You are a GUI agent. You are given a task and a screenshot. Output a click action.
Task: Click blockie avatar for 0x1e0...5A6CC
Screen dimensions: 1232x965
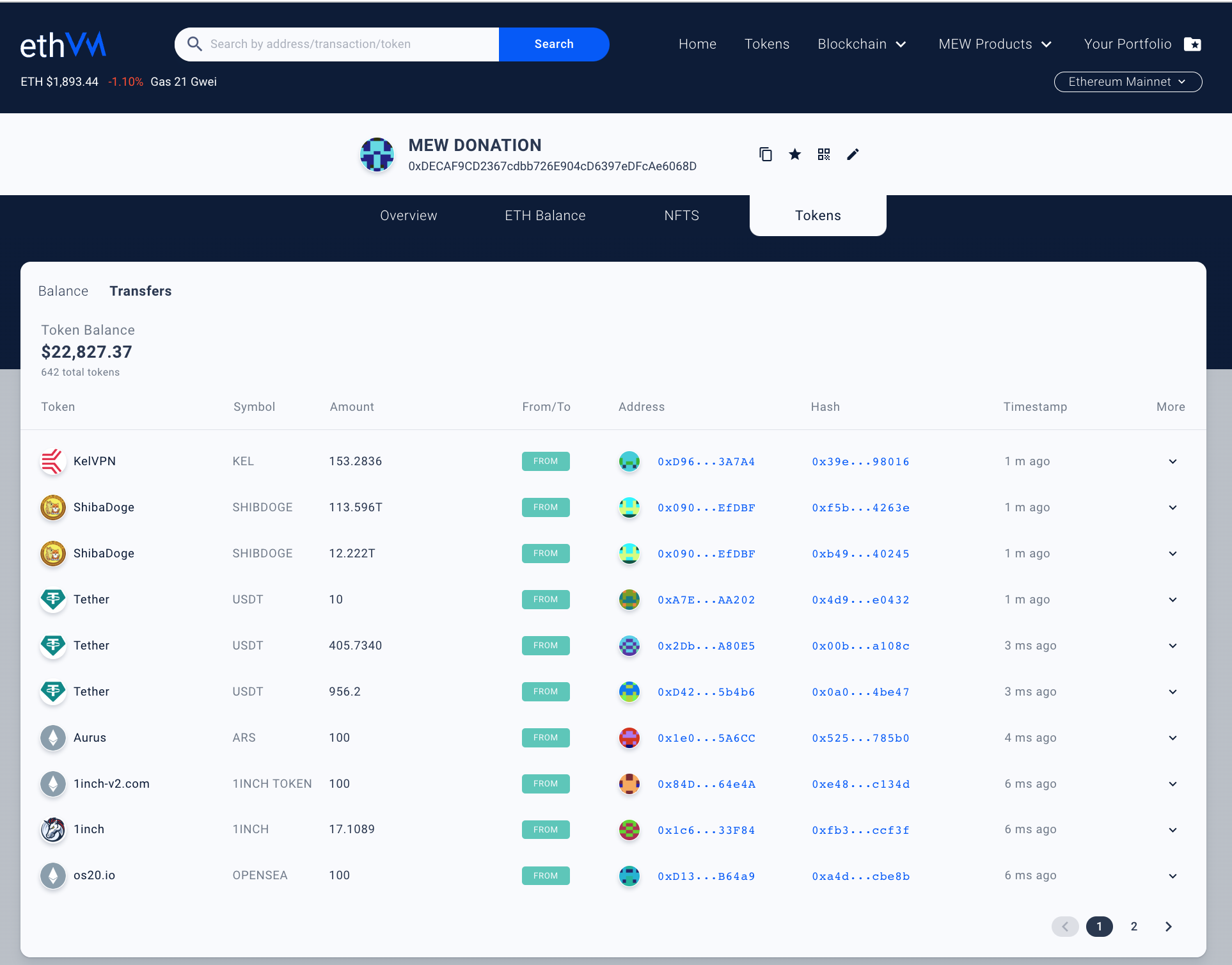(629, 738)
